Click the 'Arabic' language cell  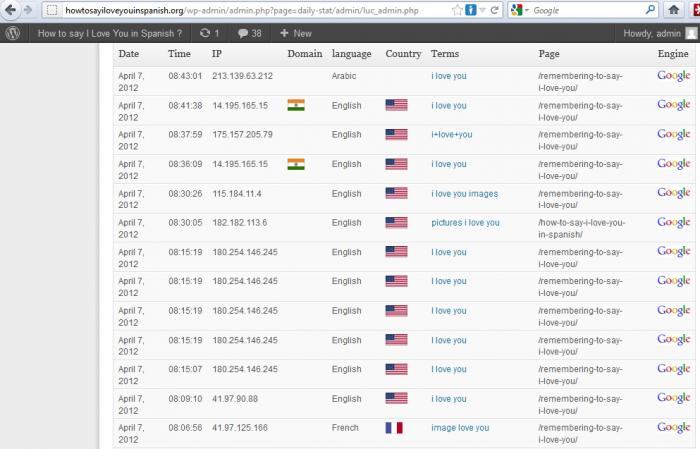point(344,76)
